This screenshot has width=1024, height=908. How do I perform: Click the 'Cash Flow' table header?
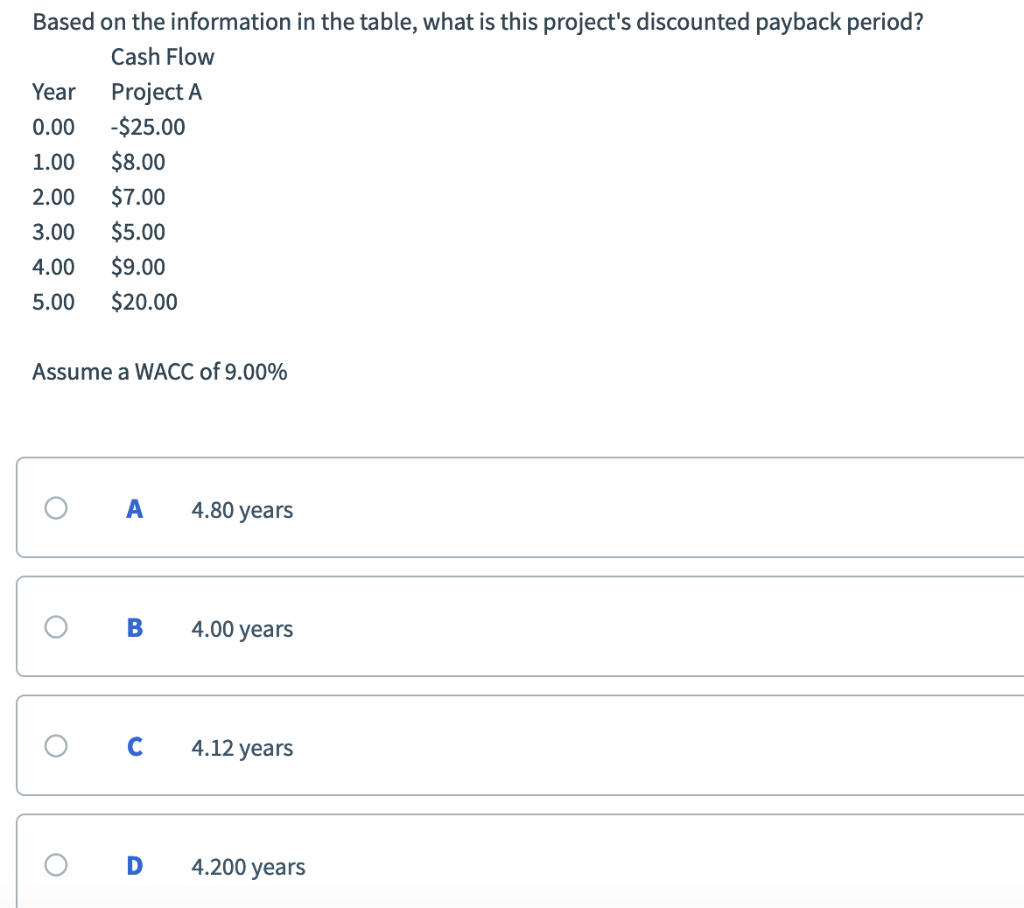pyautogui.click(x=162, y=57)
